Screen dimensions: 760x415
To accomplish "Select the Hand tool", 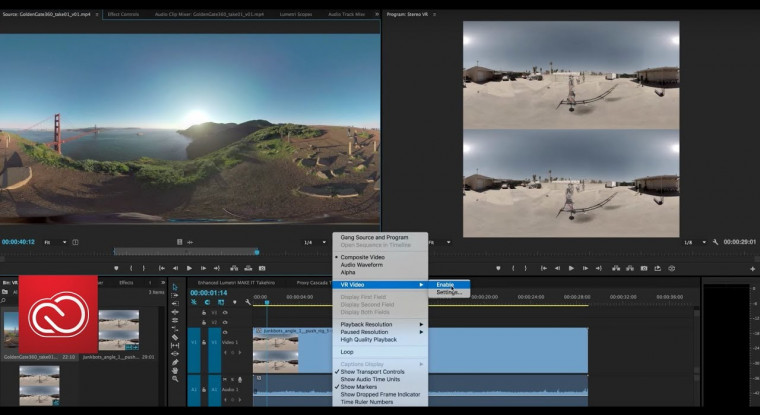I will [x=175, y=370].
